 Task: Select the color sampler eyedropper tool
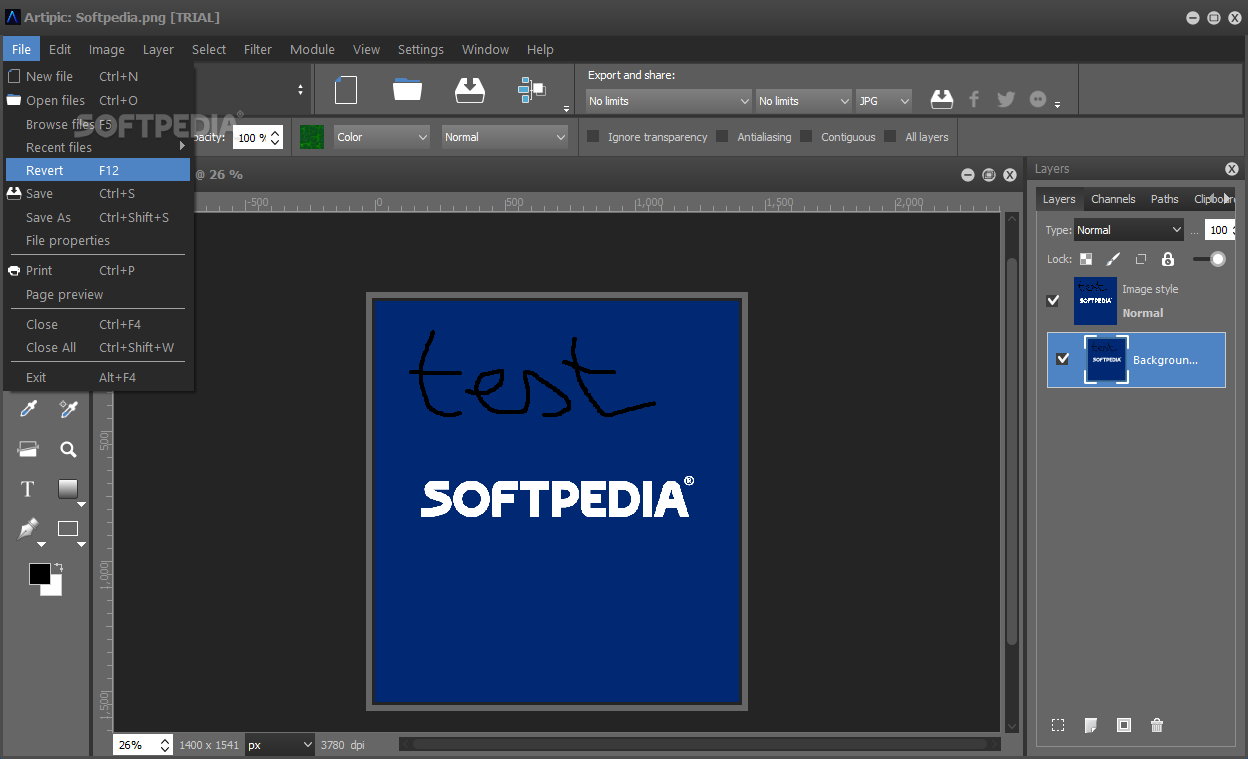point(68,409)
